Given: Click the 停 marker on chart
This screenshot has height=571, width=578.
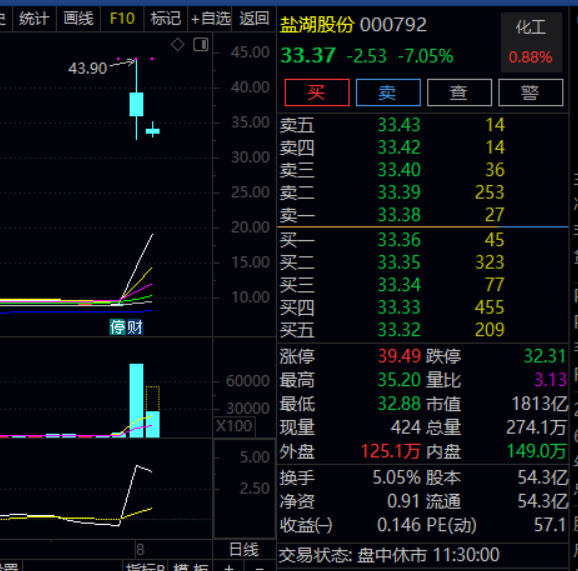Looking at the screenshot, I should click(118, 327).
